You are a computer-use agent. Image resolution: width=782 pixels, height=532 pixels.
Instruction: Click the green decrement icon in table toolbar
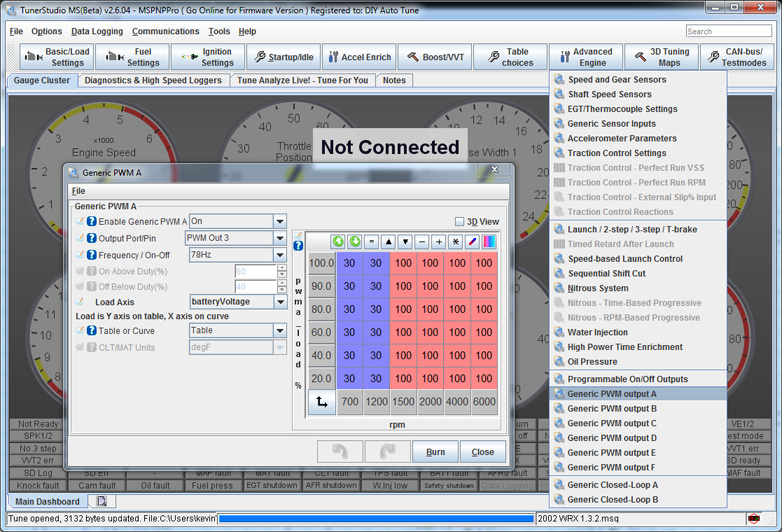354,242
